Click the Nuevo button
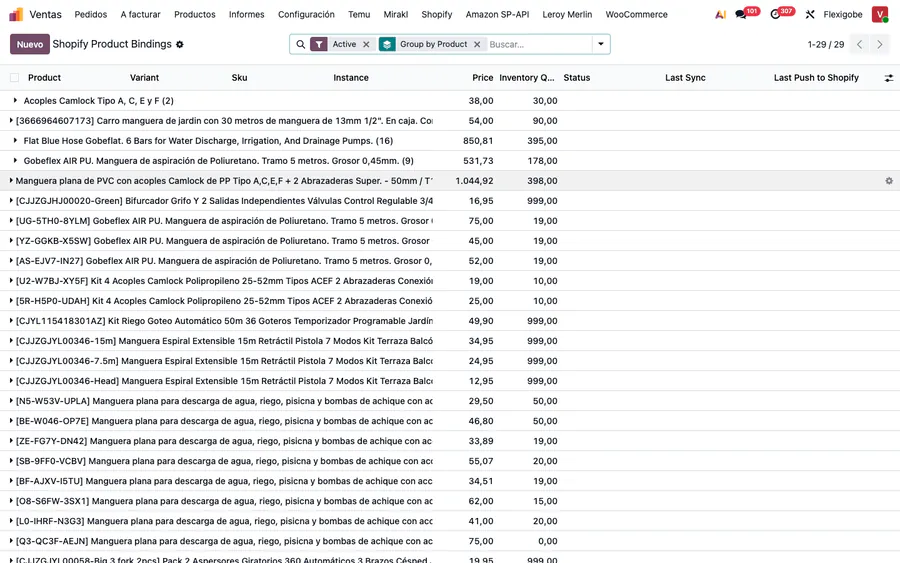This screenshot has height=563, width=900. pyautogui.click(x=30, y=44)
